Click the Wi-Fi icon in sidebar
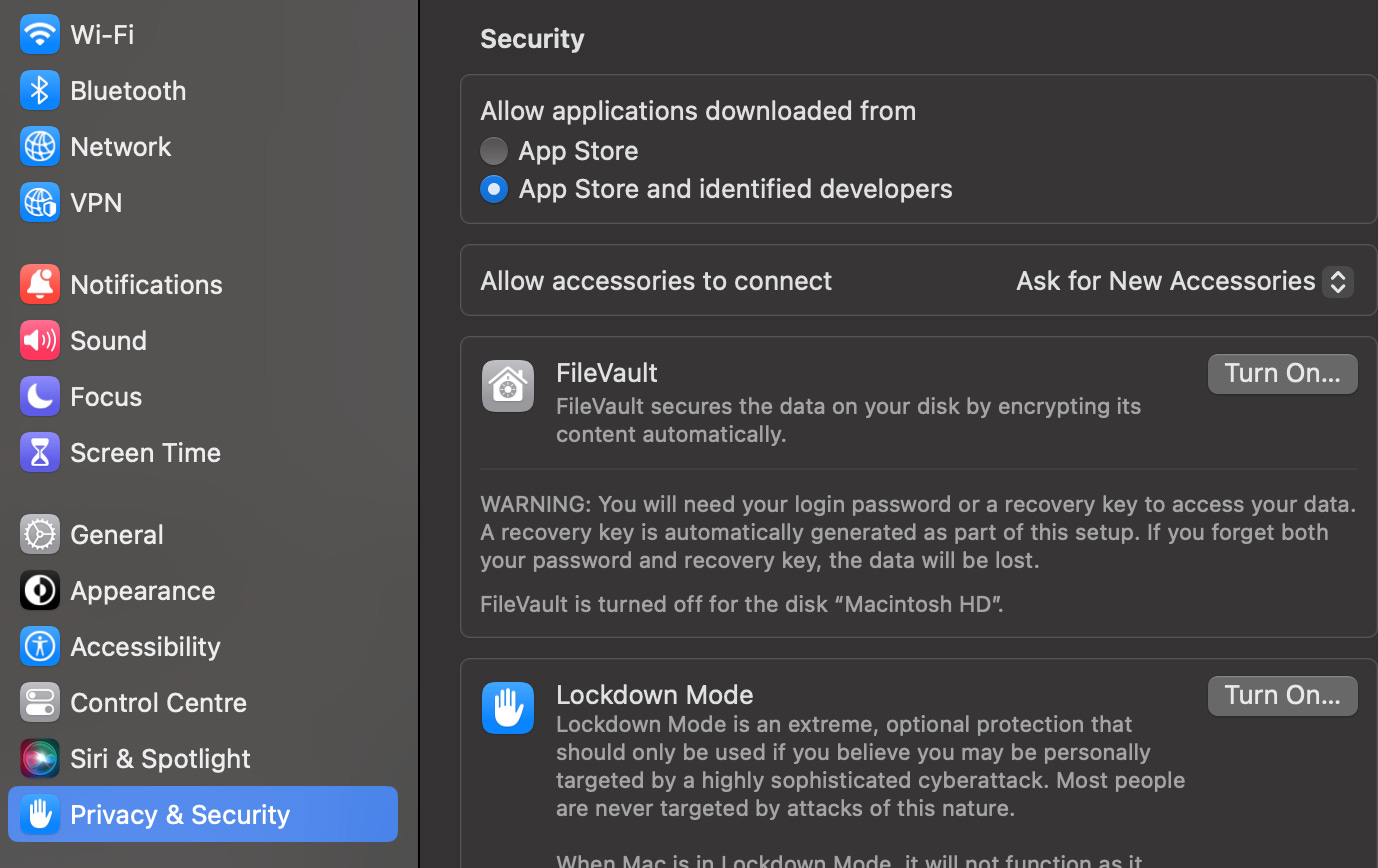Image resolution: width=1378 pixels, height=868 pixels. pos(39,34)
